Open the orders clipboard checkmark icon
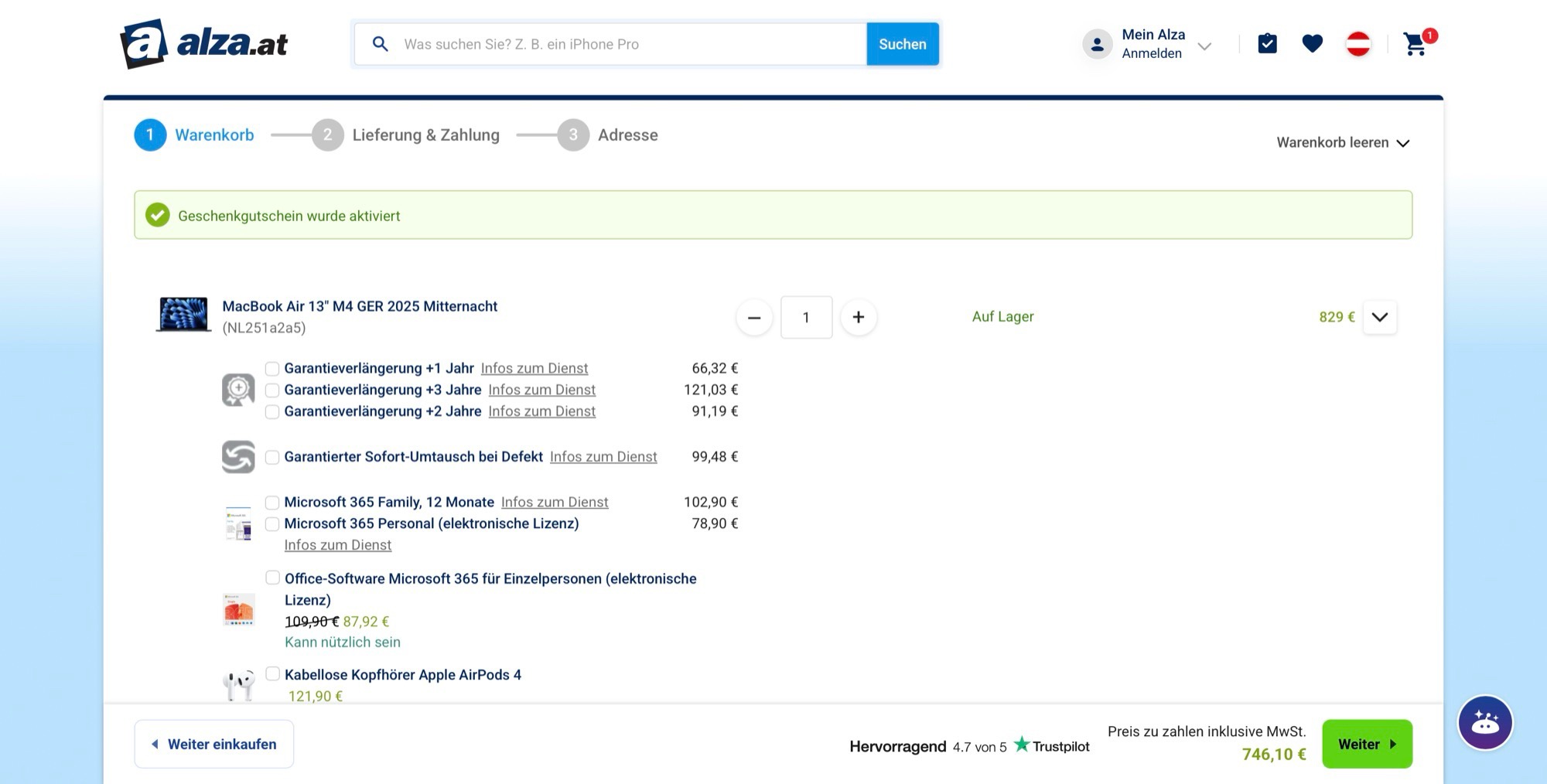This screenshot has height=784, width=1547. coord(1267,44)
